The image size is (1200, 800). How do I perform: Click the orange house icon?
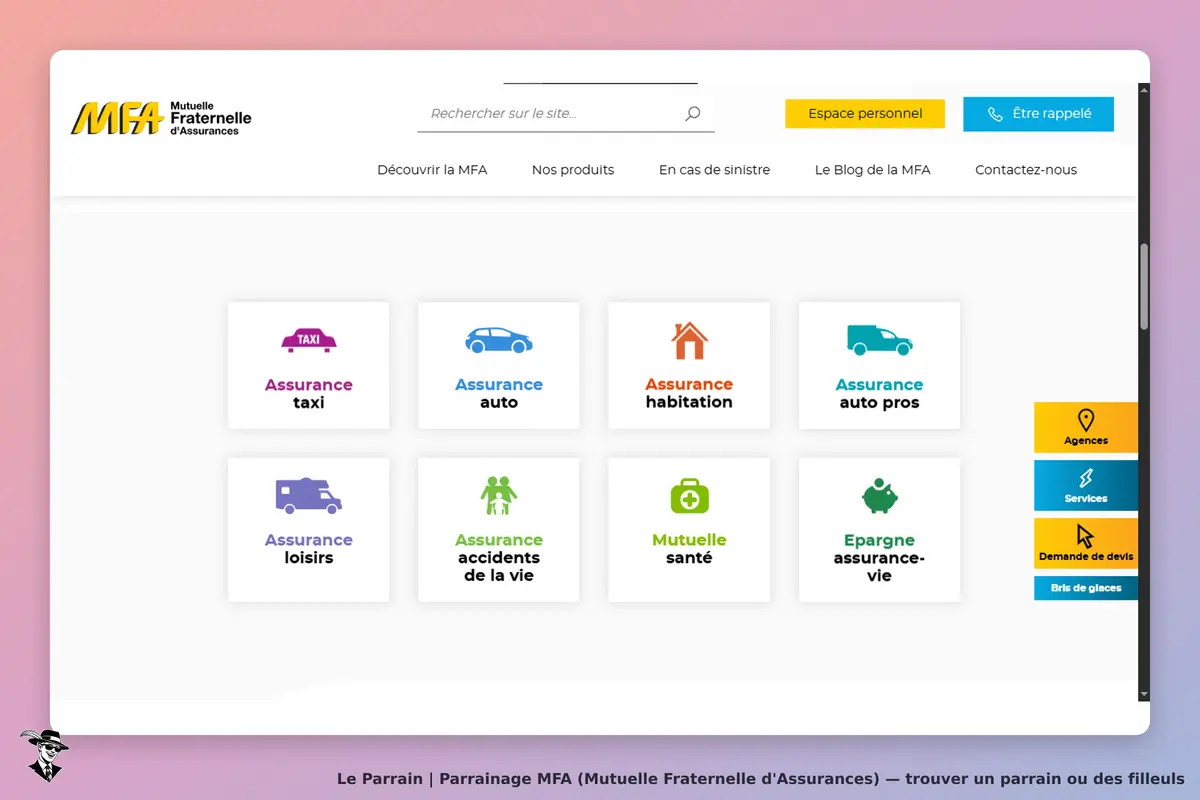coord(689,340)
